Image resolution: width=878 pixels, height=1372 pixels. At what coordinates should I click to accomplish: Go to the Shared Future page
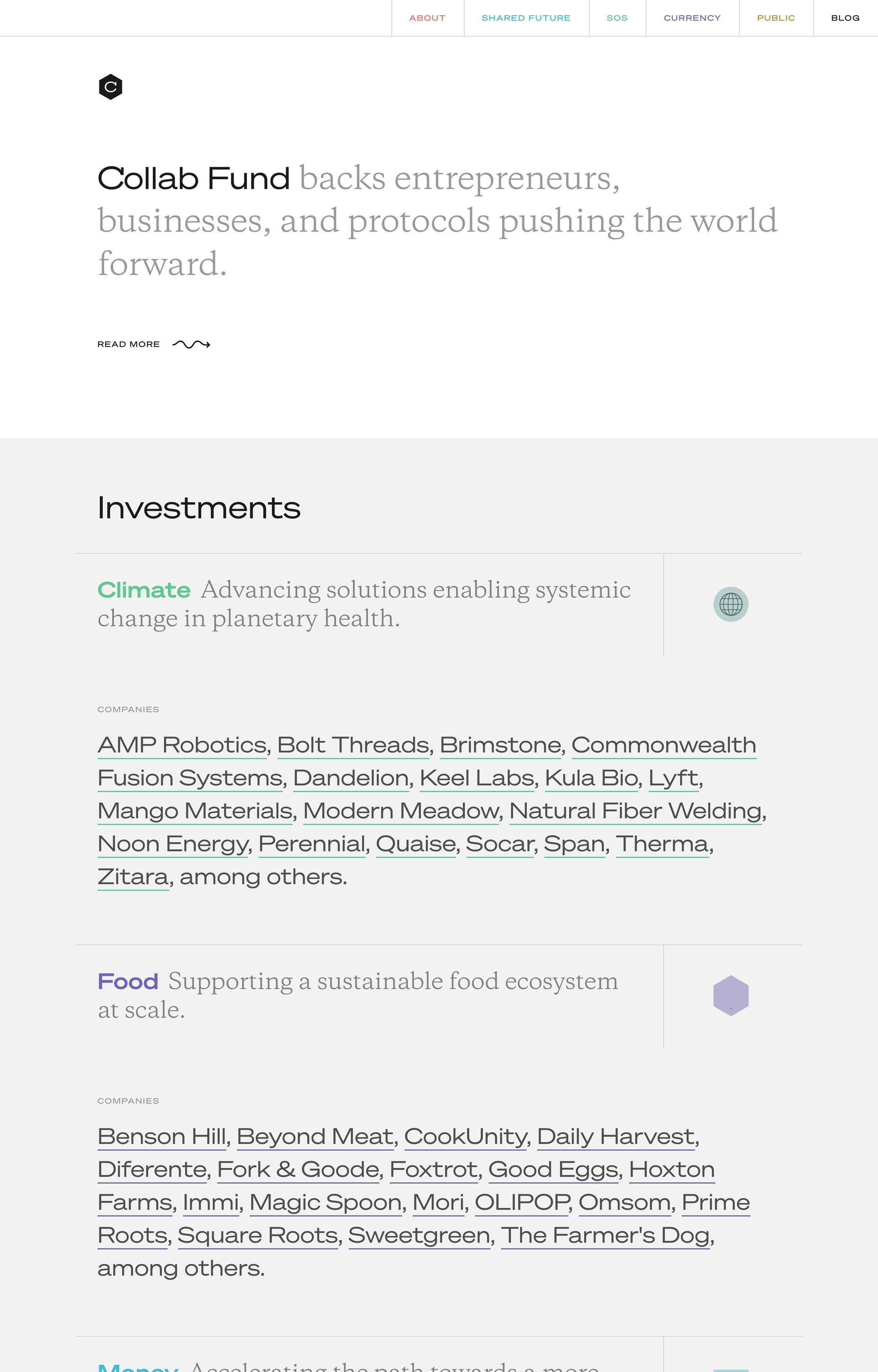tap(526, 18)
